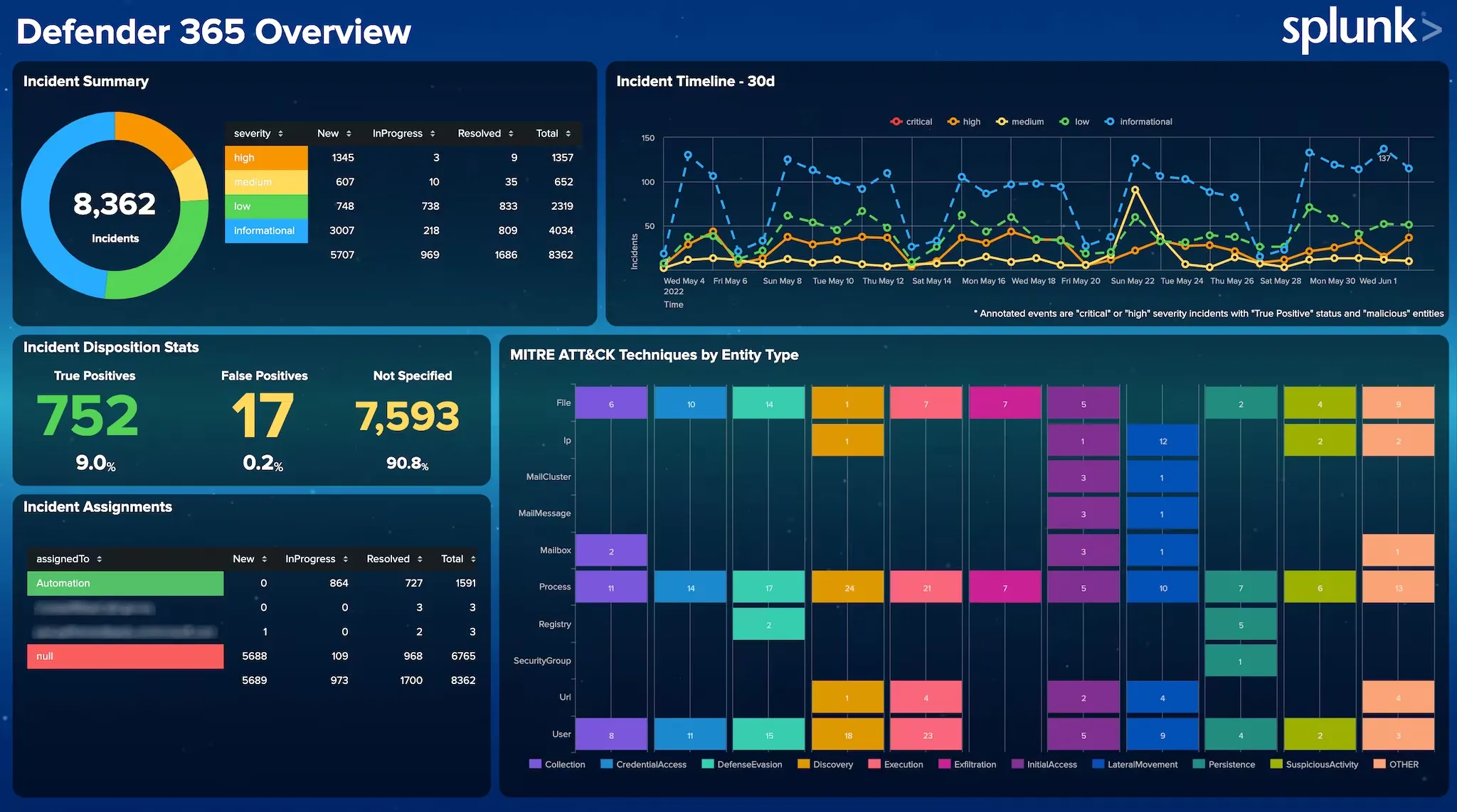
Task: Click SecurityGroup Persistence bar valued 1
Action: click(1241, 661)
